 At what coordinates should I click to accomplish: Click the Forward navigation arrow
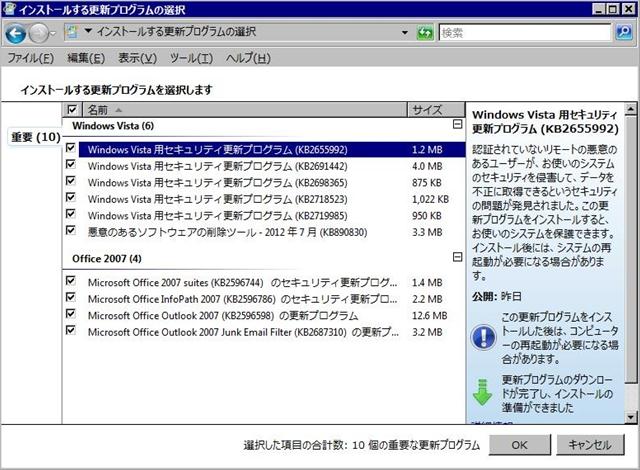coord(39,34)
